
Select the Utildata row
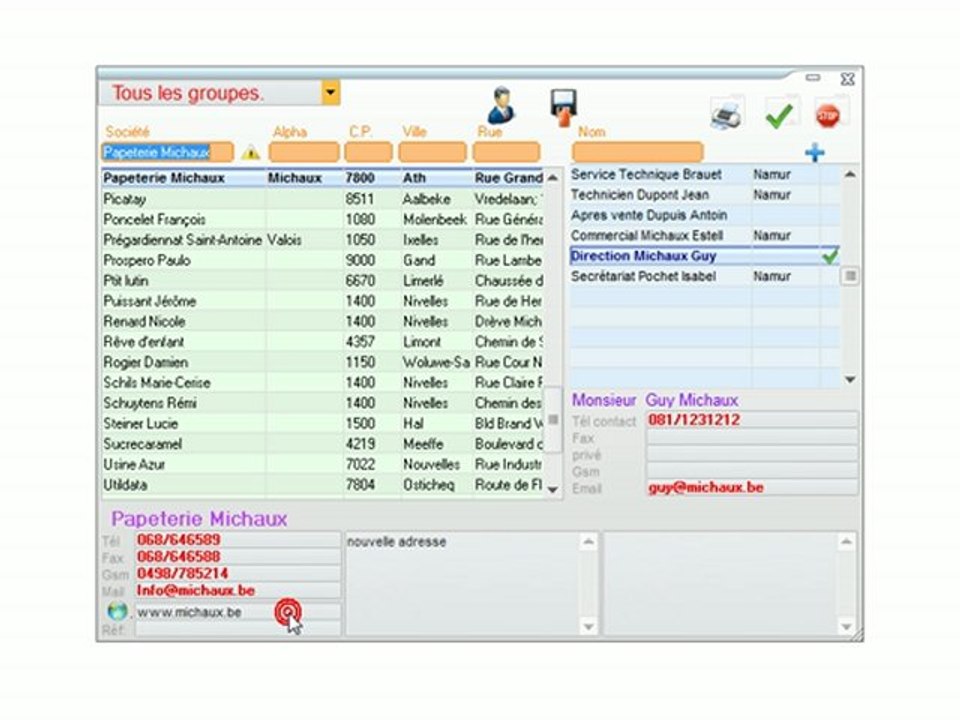(323, 485)
